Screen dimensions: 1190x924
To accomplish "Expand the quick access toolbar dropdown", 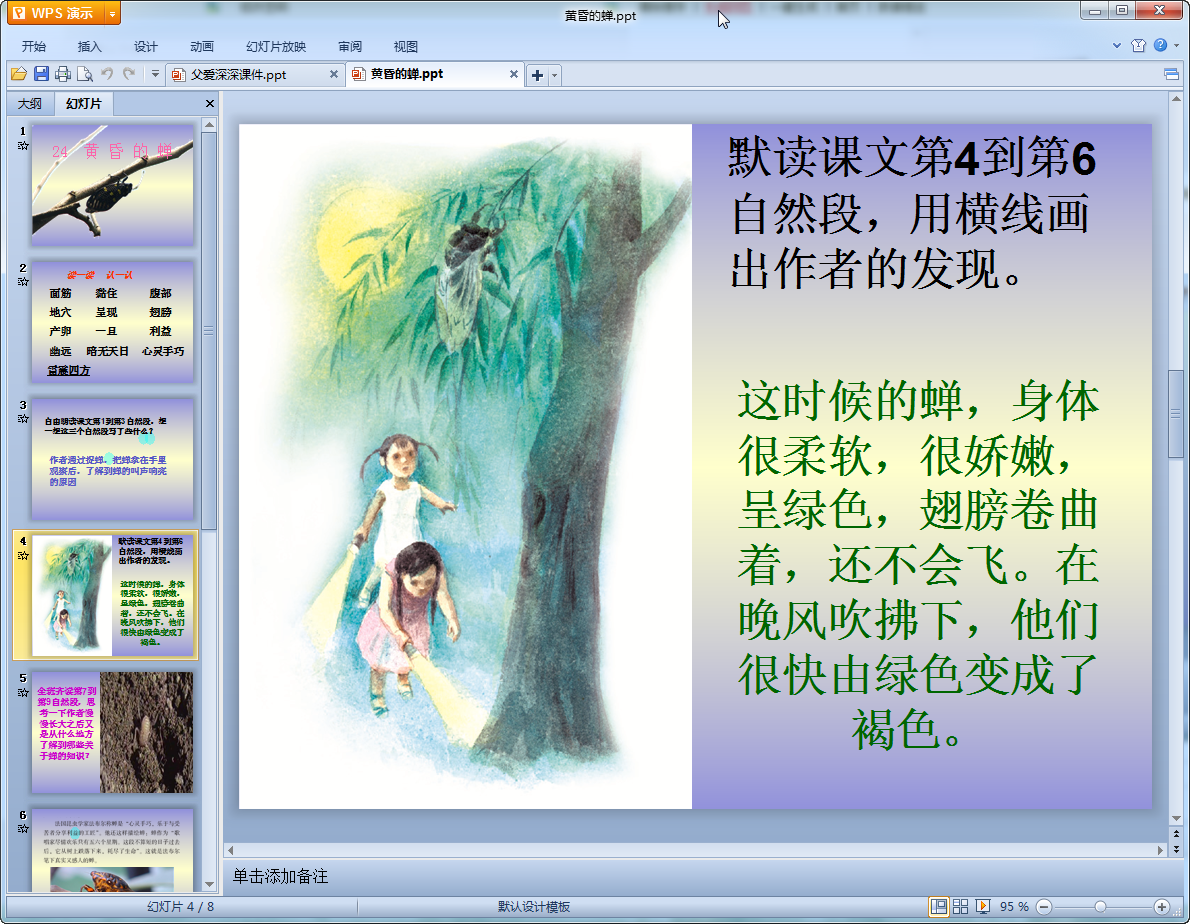I will [x=155, y=74].
